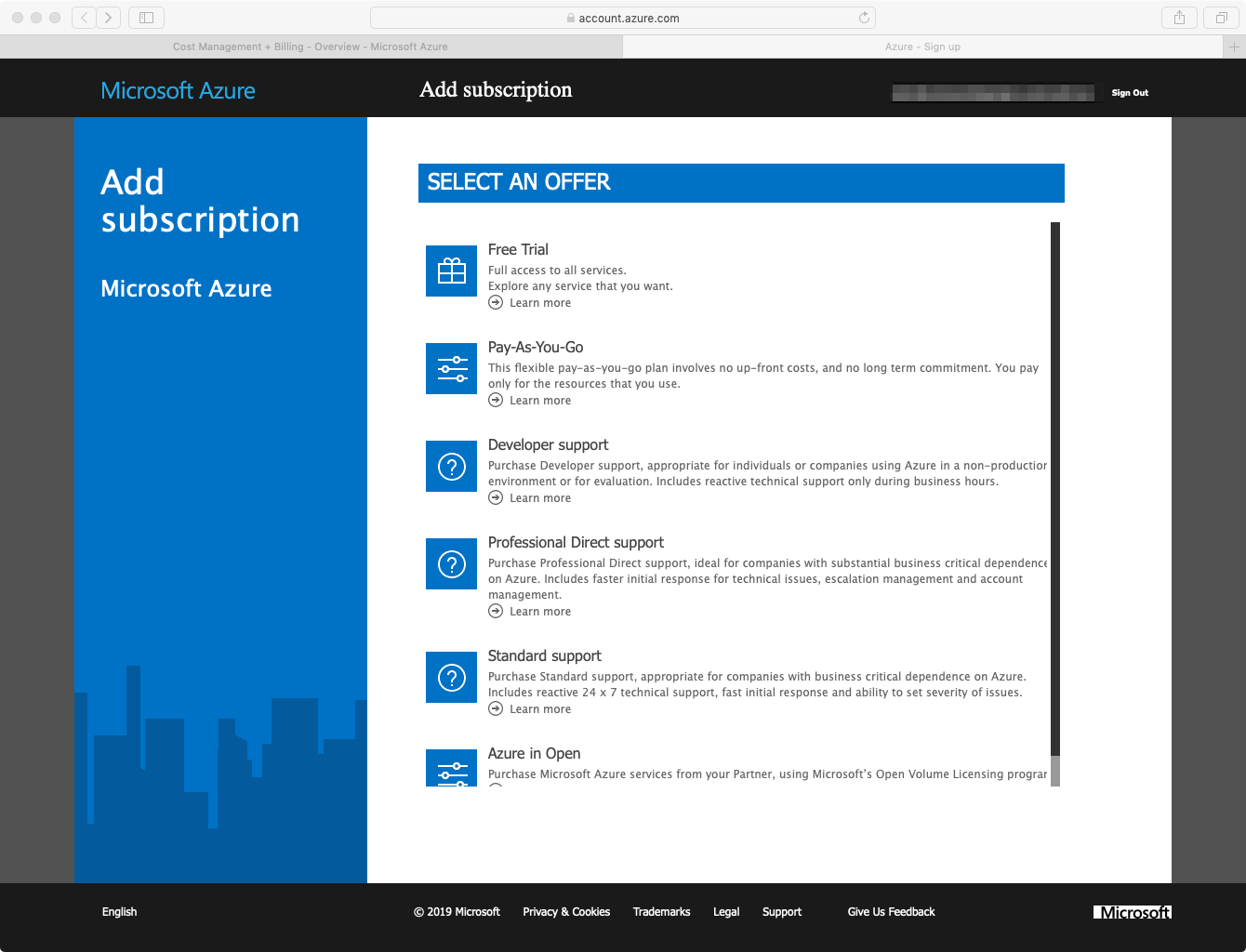Open the Safari share button
Image resolution: width=1246 pixels, height=952 pixels.
click(1179, 18)
